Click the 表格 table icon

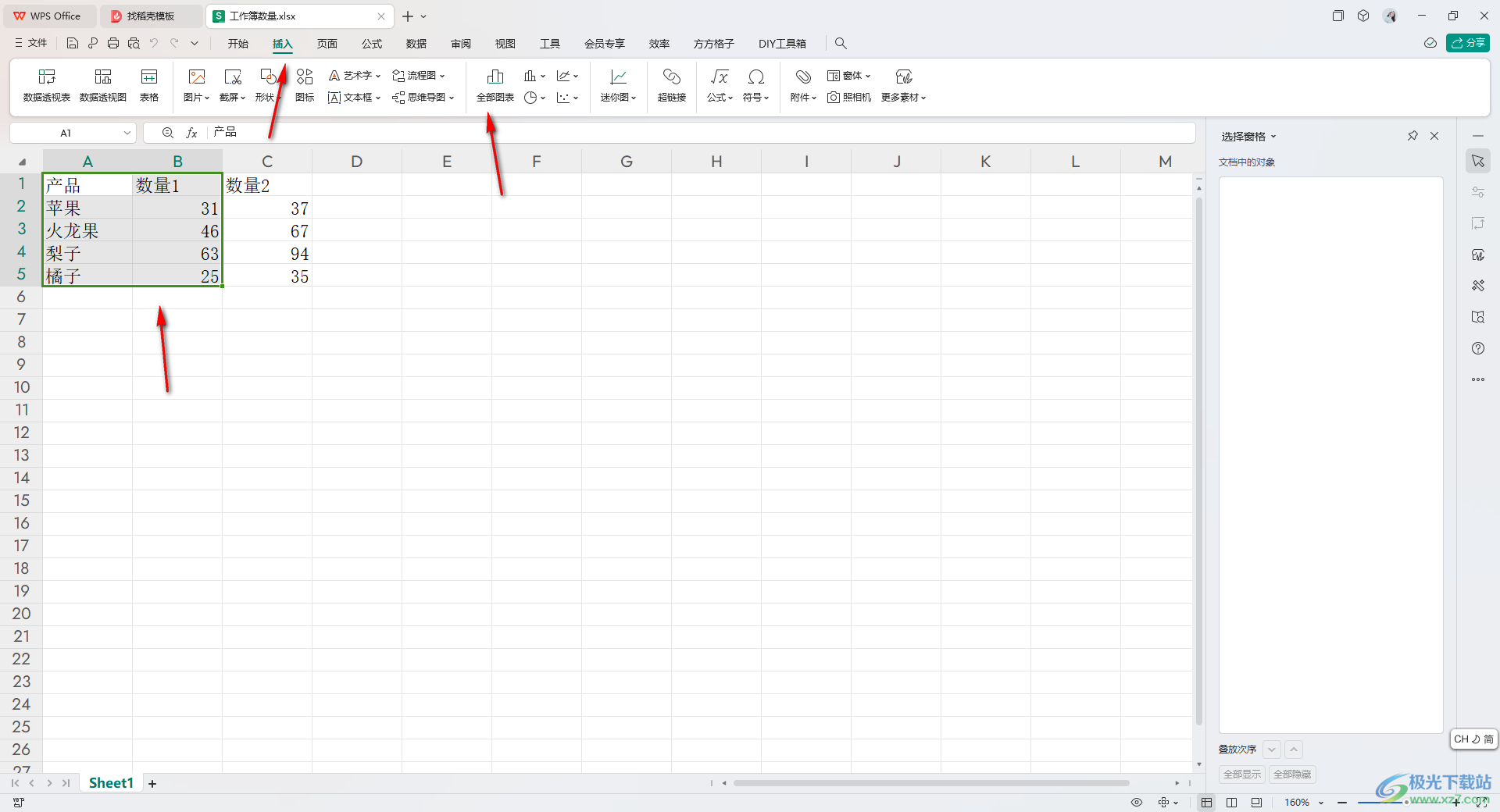(x=149, y=85)
